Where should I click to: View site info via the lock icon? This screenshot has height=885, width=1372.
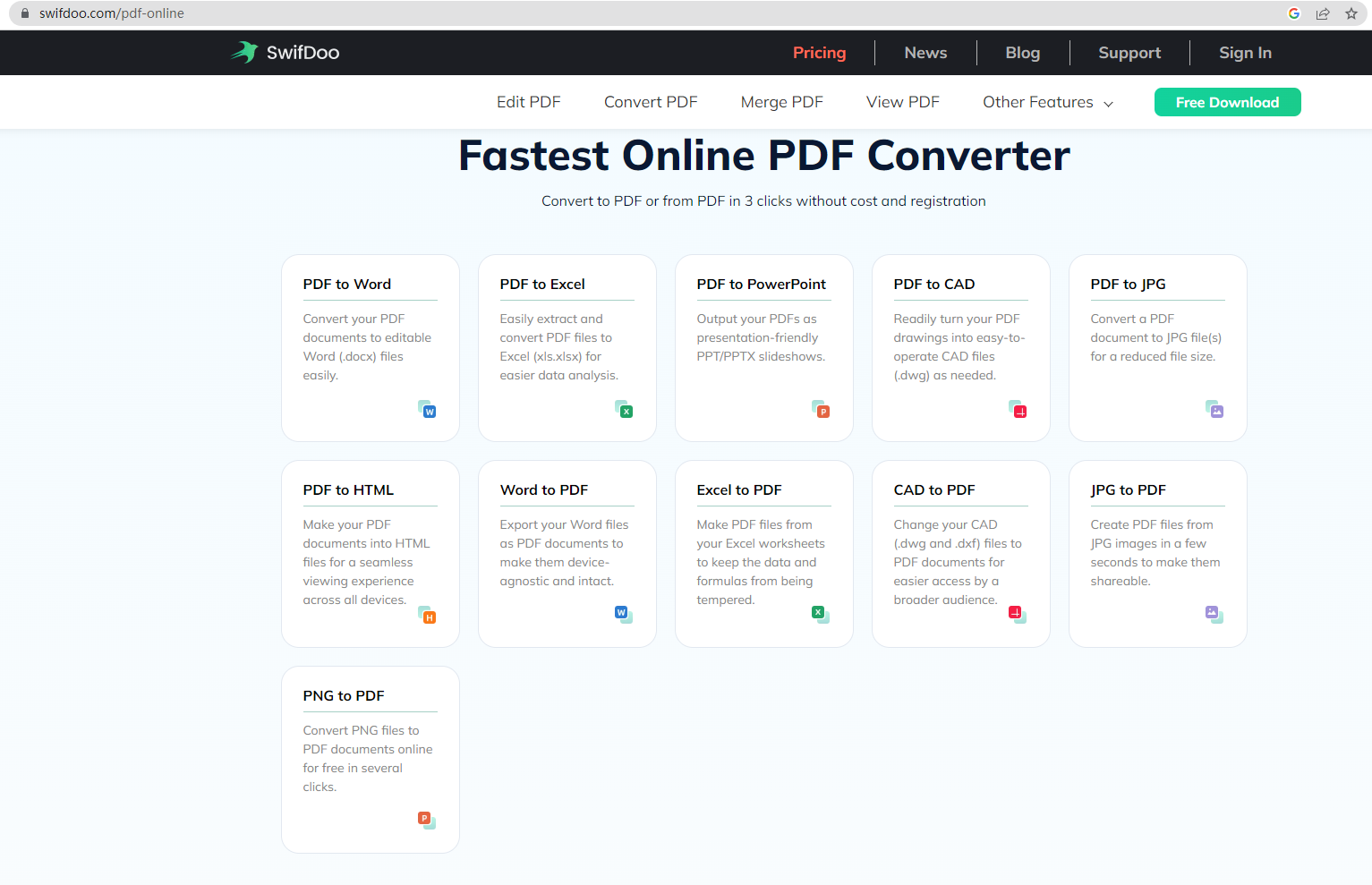[x=25, y=13]
